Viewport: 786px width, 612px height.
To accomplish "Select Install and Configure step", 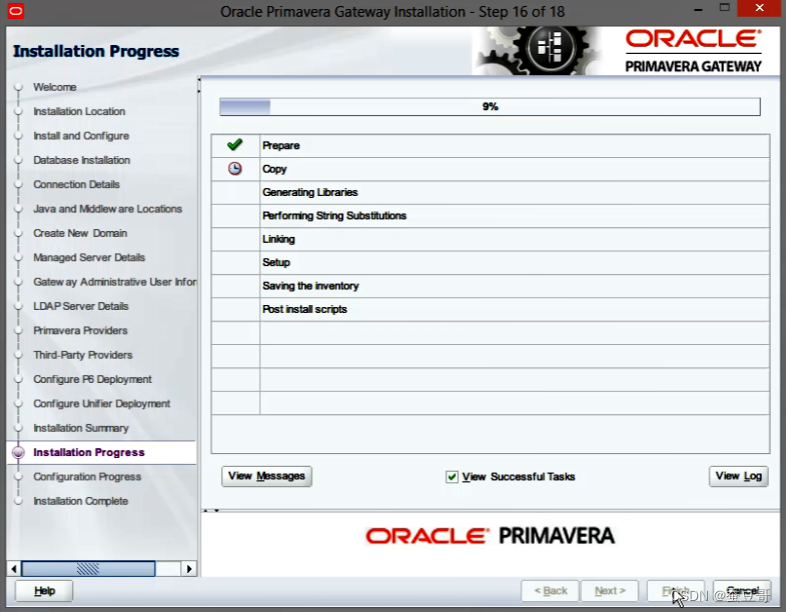I will pos(81,136).
